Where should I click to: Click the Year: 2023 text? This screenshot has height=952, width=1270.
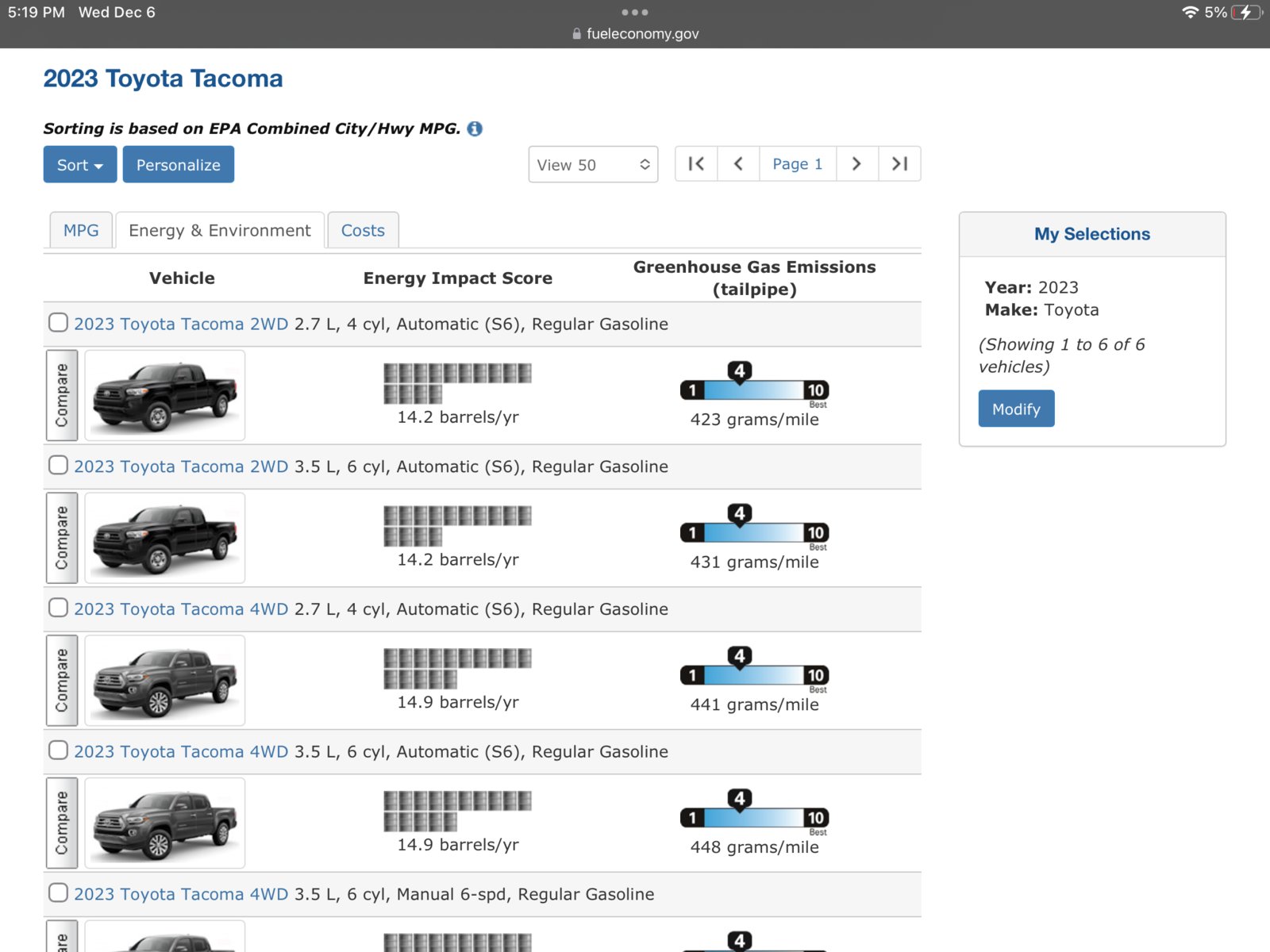1031,288
